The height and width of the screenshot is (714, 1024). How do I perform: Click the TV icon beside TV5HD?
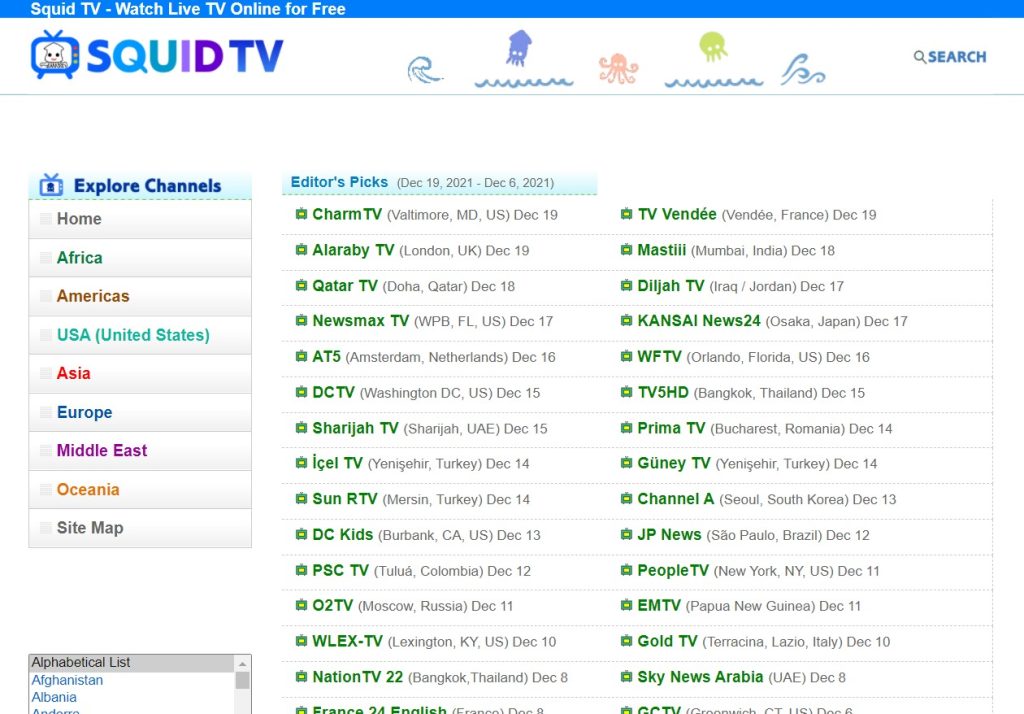(626, 392)
